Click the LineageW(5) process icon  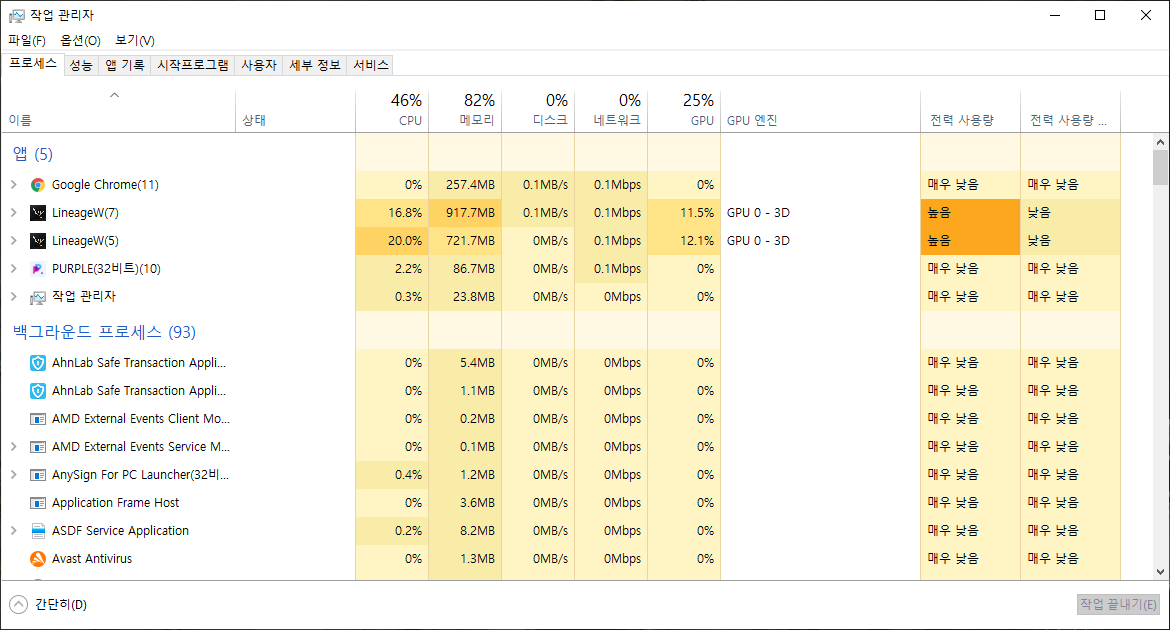tap(37, 241)
